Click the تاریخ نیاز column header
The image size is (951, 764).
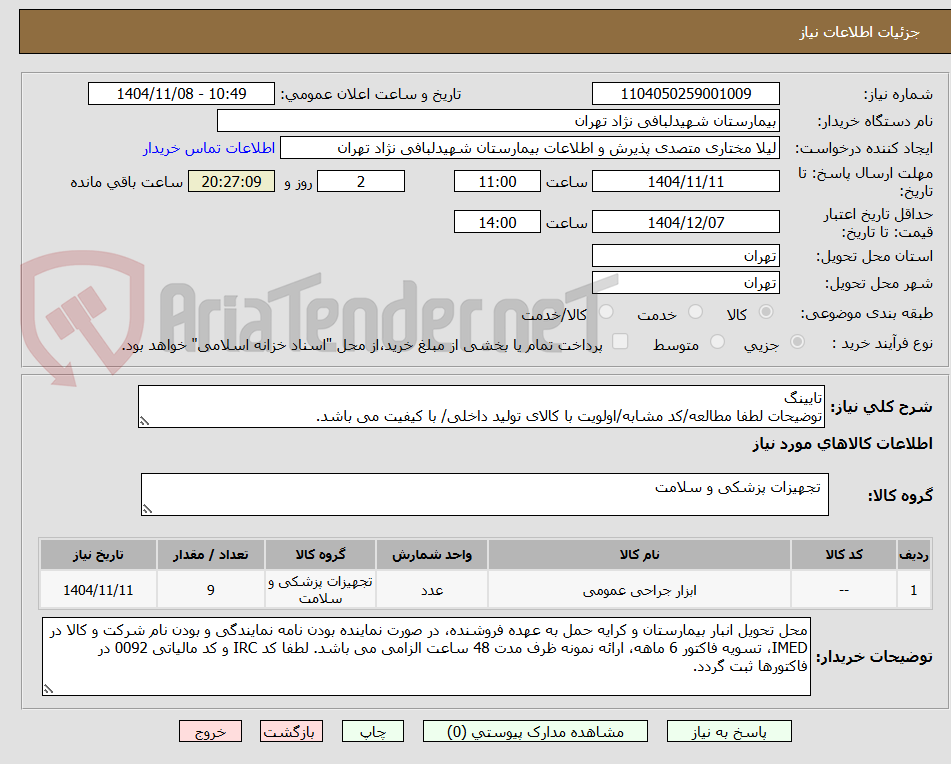point(98,554)
